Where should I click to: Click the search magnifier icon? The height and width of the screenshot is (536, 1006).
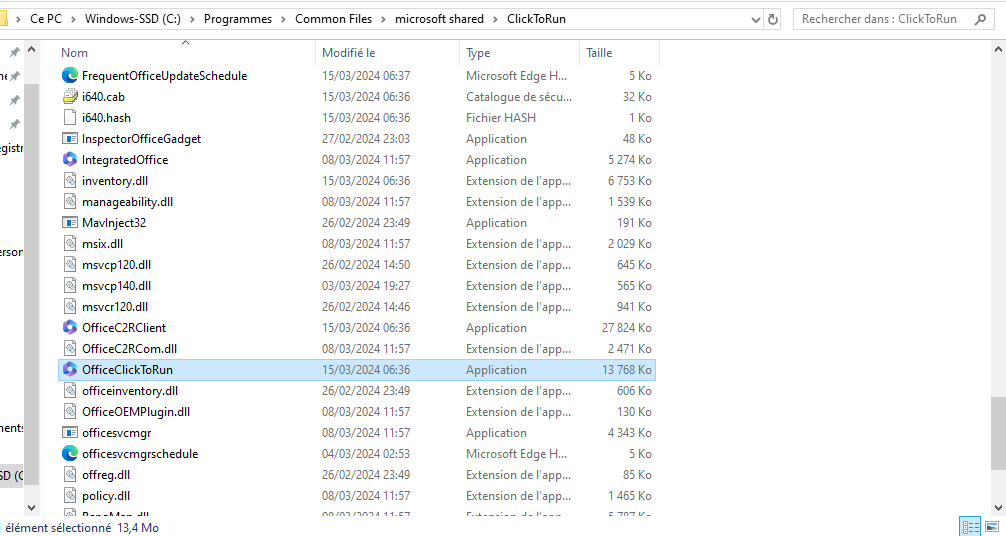pos(980,19)
